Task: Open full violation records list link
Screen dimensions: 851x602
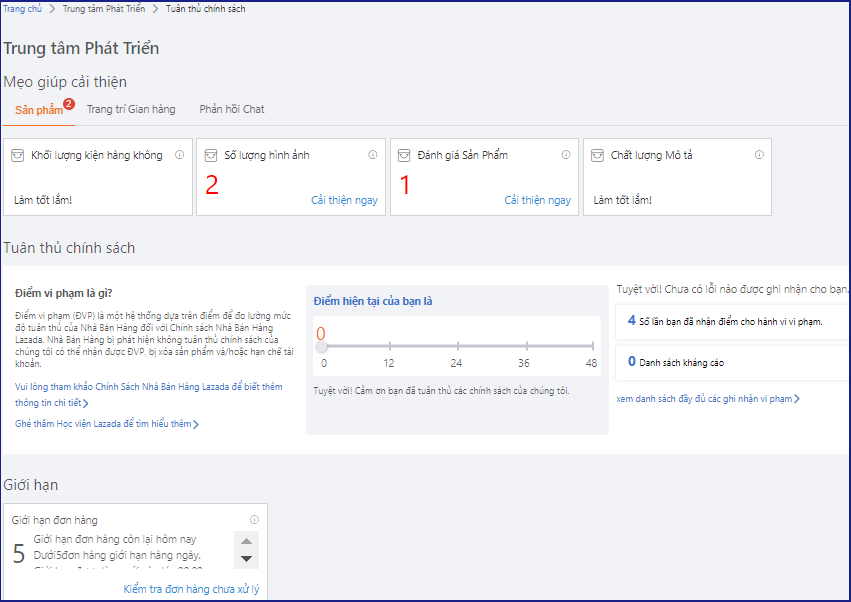Action: tap(707, 399)
